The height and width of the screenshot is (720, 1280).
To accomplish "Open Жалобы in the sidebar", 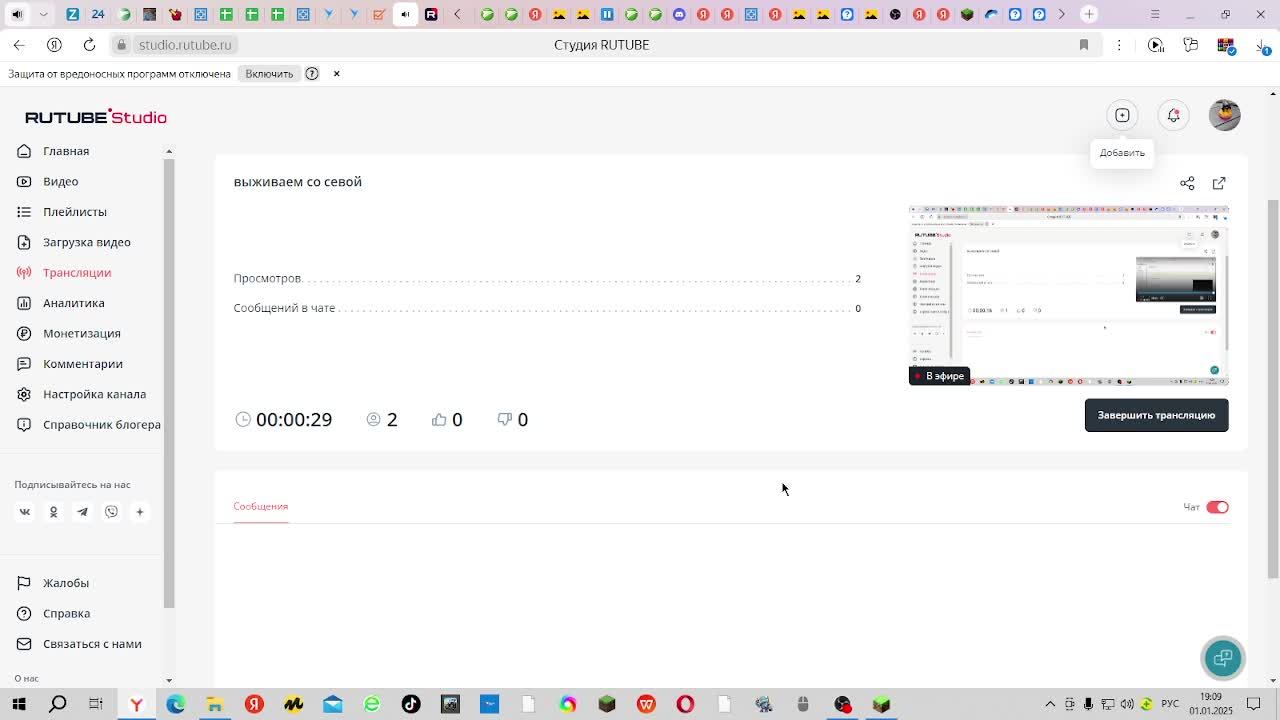I will 66,583.
